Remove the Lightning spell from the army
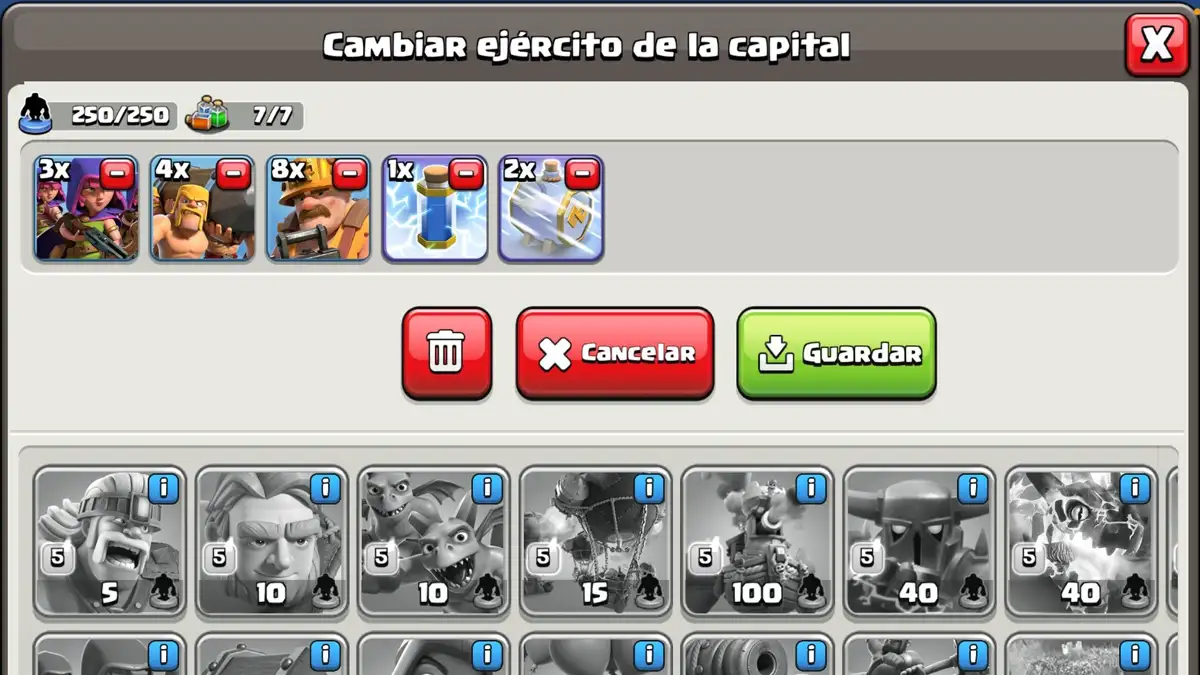This screenshot has height=675, width=1200. click(x=466, y=174)
